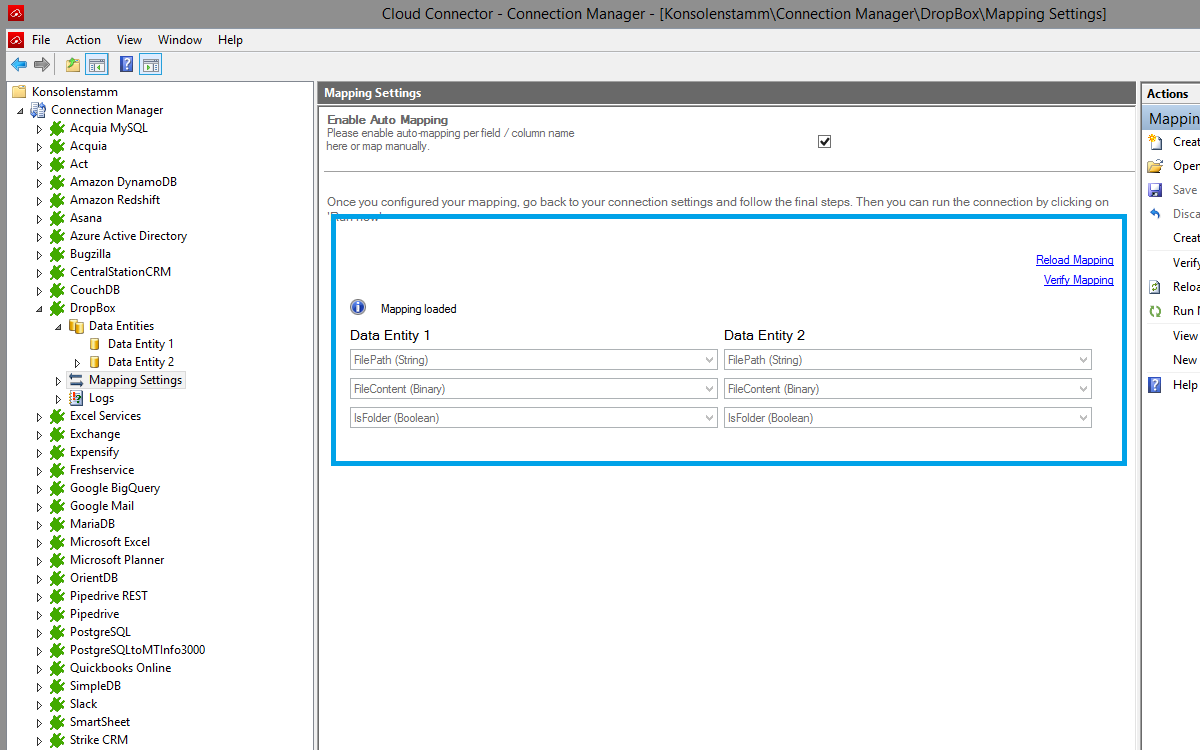Click the Open folder icon in Actions
Screen dimensions: 1200x750
point(1155,166)
